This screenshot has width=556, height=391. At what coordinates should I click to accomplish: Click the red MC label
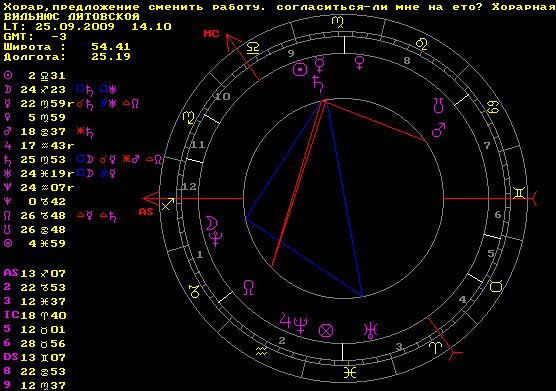point(211,34)
